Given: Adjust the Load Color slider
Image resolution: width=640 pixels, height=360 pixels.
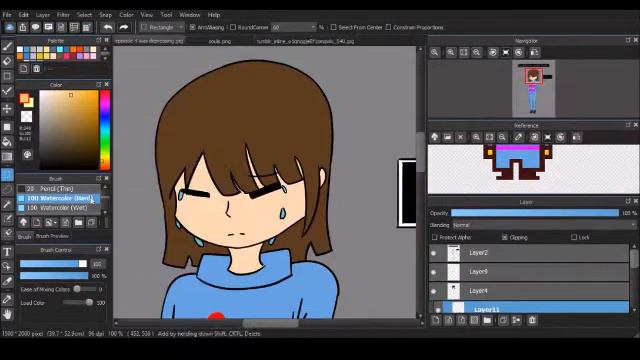Looking at the screenshot, I should coord(78,302).
